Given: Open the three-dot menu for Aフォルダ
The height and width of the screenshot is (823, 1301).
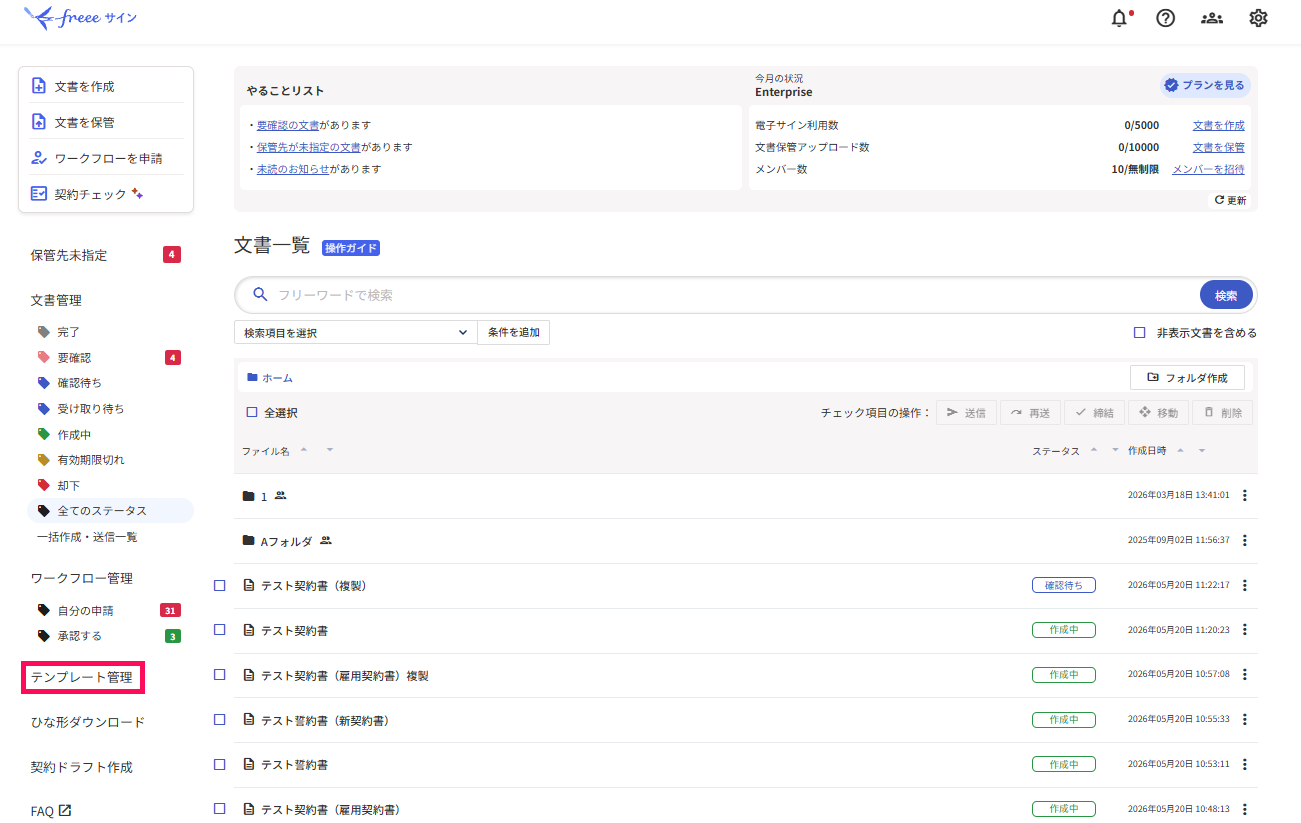Looking at the screenshot, I should [1245, 541].
